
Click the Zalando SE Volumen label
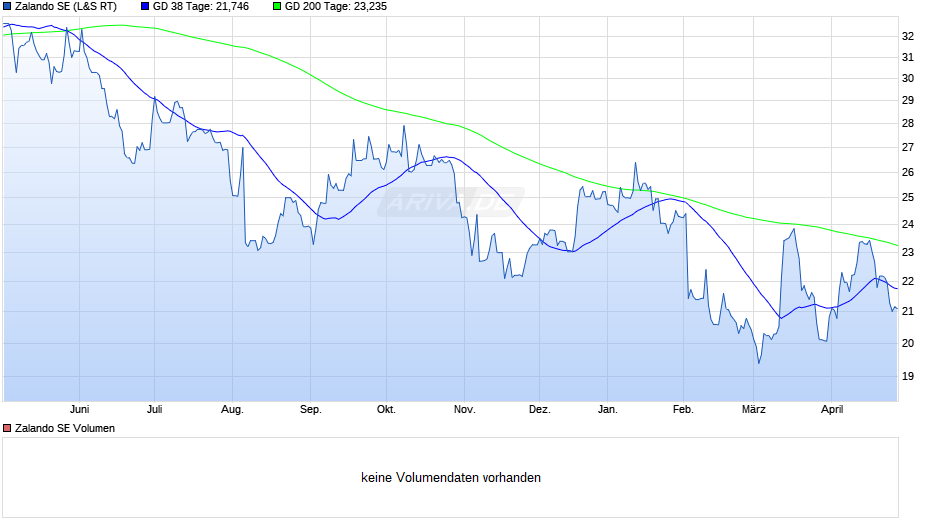(x=65, y=428)
